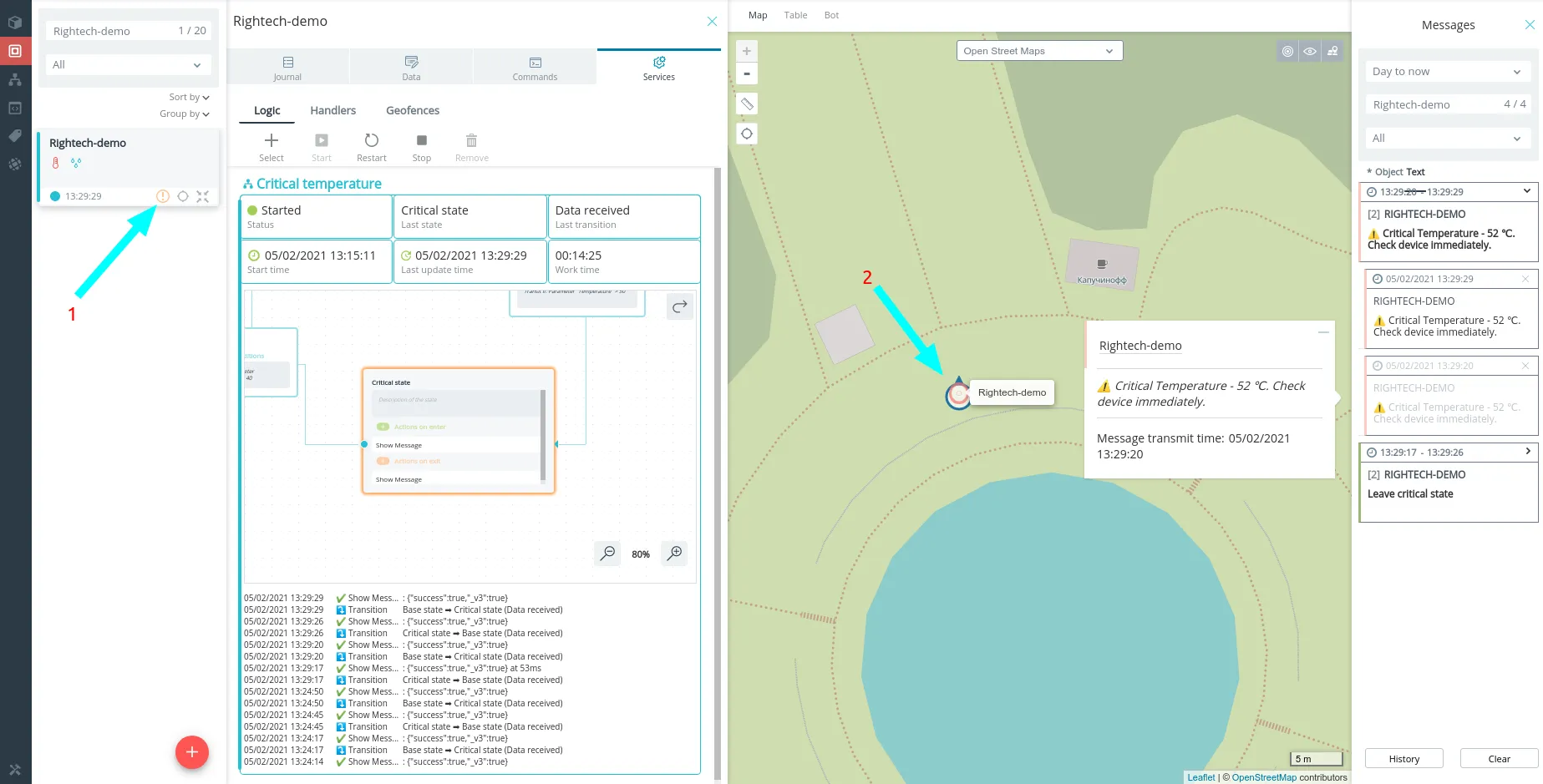Click the diagram redirect arrow icon
The width and height of the screenshot is (1543, 784).
pyautogui.click(x=680, y=306)
